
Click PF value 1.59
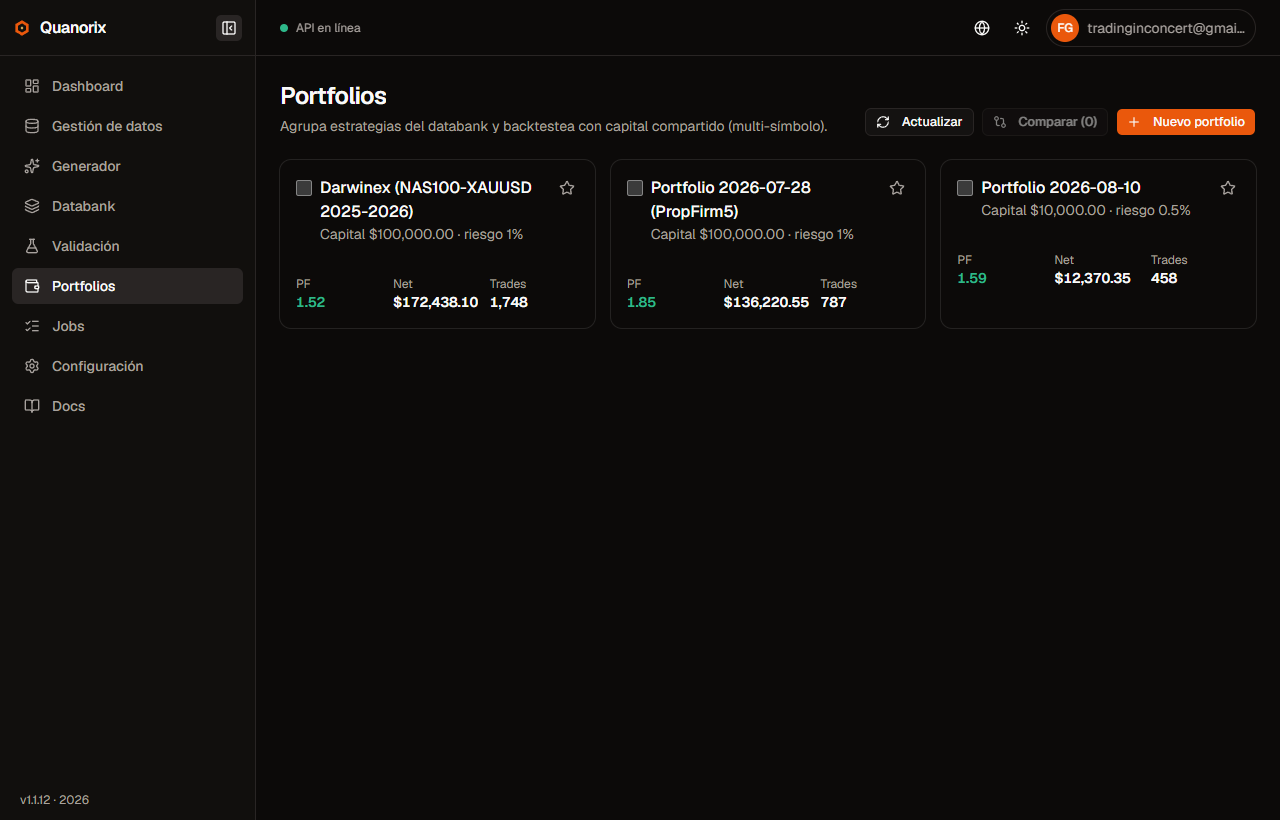click(x=972, y=278)
